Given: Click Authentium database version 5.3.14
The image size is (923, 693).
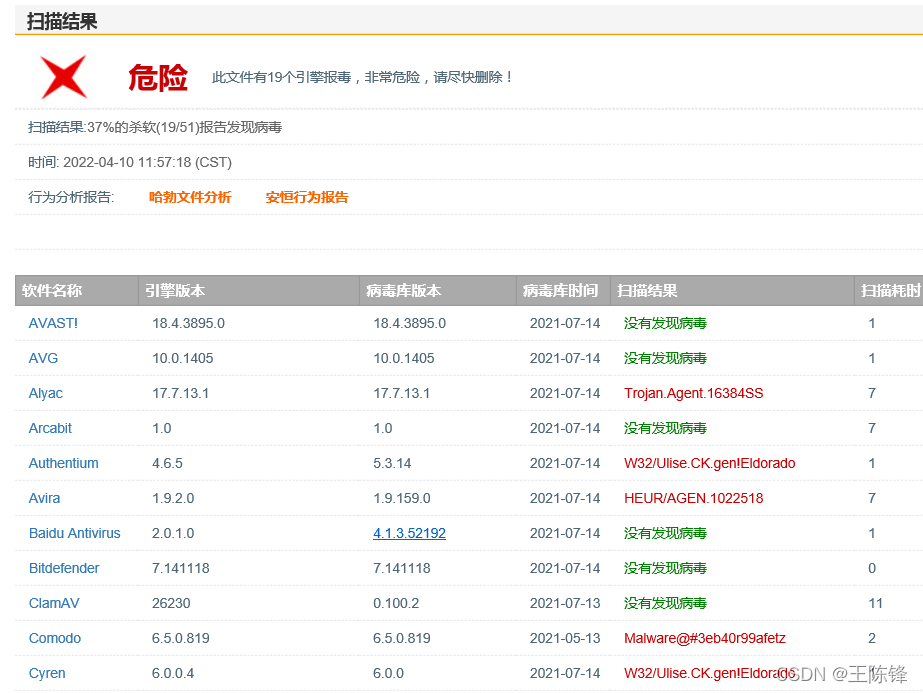Looking at the screenshot, I should (x=392, y=463).
